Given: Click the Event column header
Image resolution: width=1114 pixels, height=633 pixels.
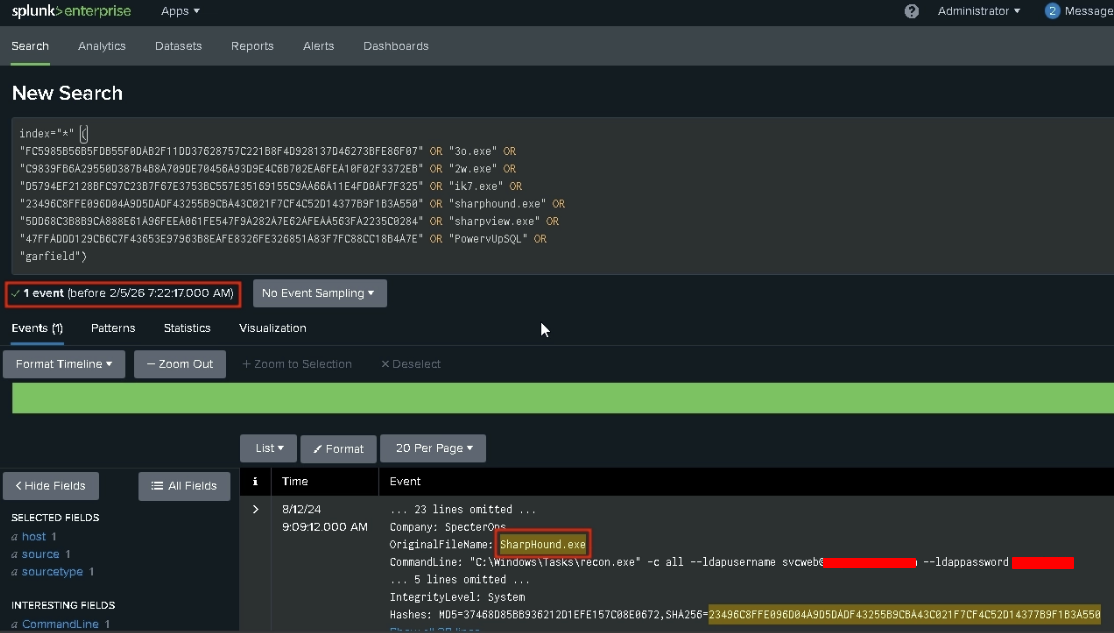Looking at the screenshot, I should tap(405, 482).
